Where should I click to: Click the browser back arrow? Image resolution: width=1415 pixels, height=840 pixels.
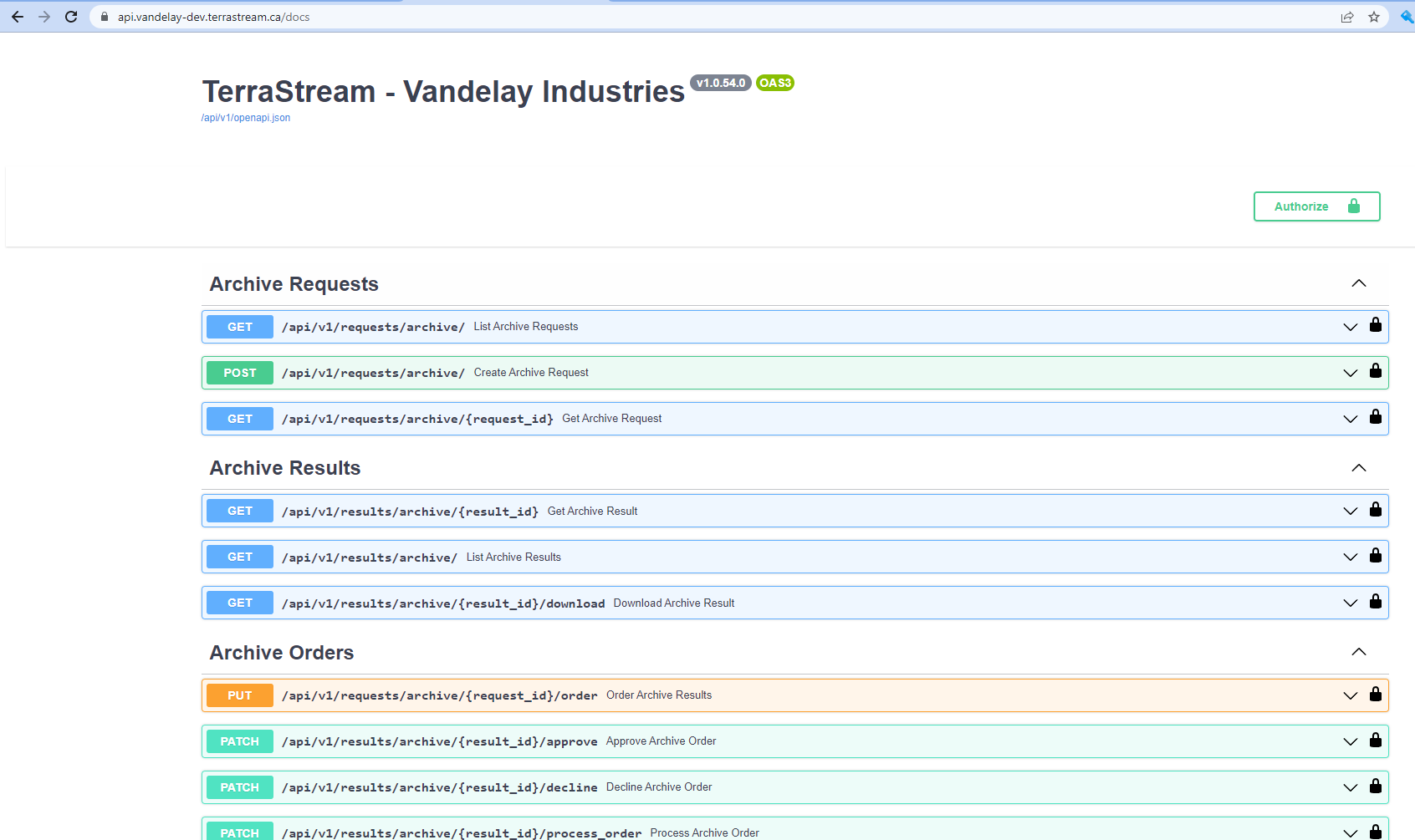coord(18,17)
